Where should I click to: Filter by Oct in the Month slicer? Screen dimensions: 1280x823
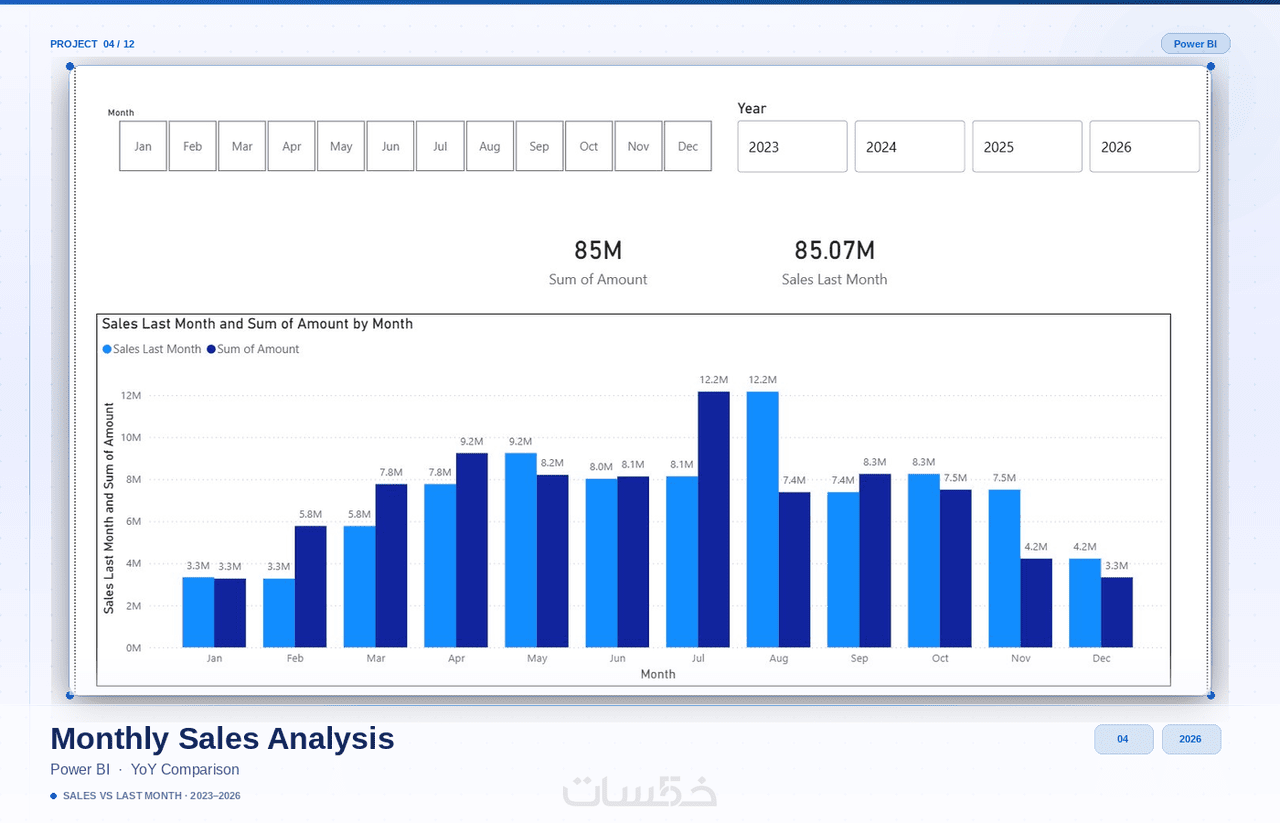coord(589,146)
